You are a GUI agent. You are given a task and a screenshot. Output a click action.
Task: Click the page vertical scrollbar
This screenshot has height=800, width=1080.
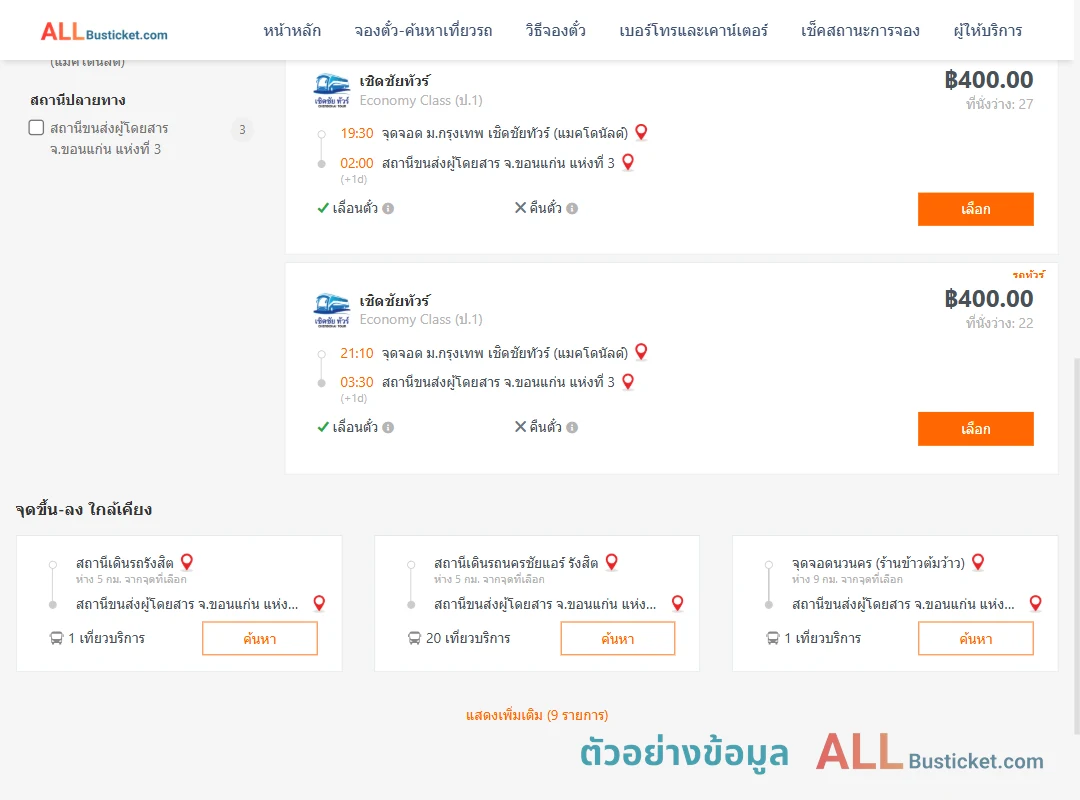(1076, 544)
